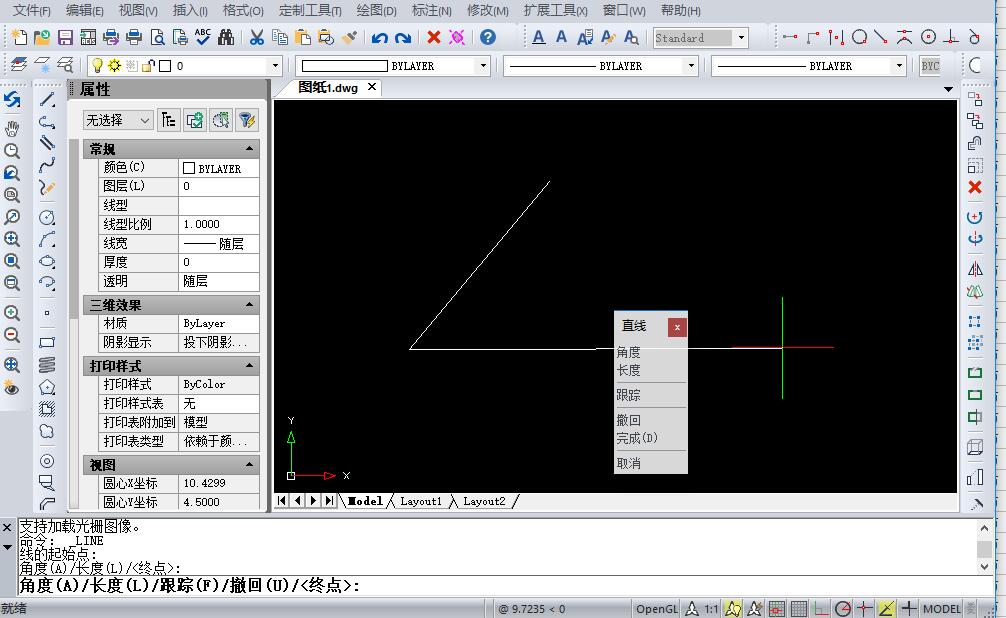Open Help with the question mark icon

(x=488, y=37)
